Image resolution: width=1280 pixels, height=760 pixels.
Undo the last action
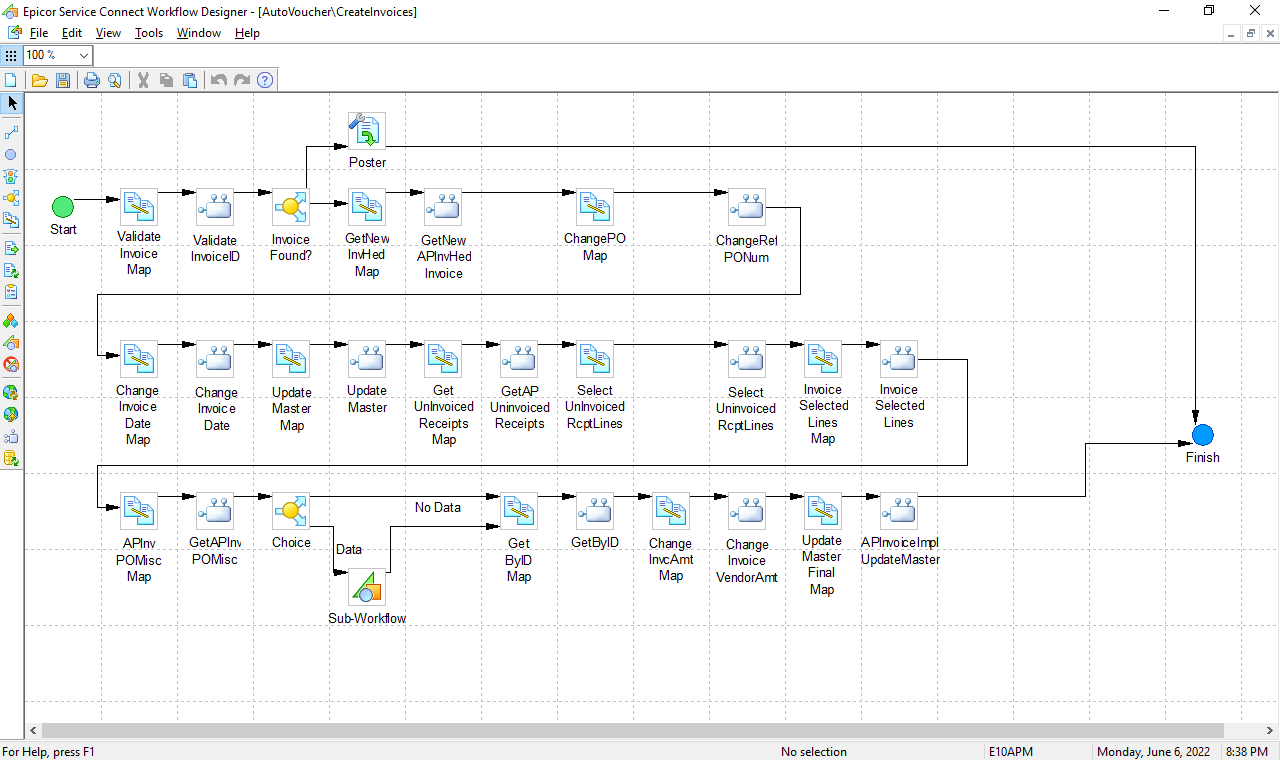(218, 80)
